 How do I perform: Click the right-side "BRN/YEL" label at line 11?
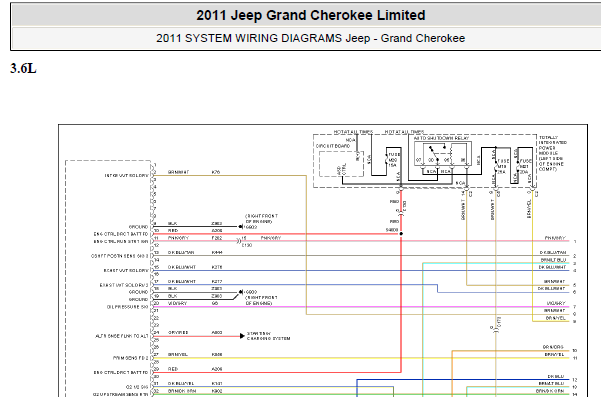click(555, 354)
